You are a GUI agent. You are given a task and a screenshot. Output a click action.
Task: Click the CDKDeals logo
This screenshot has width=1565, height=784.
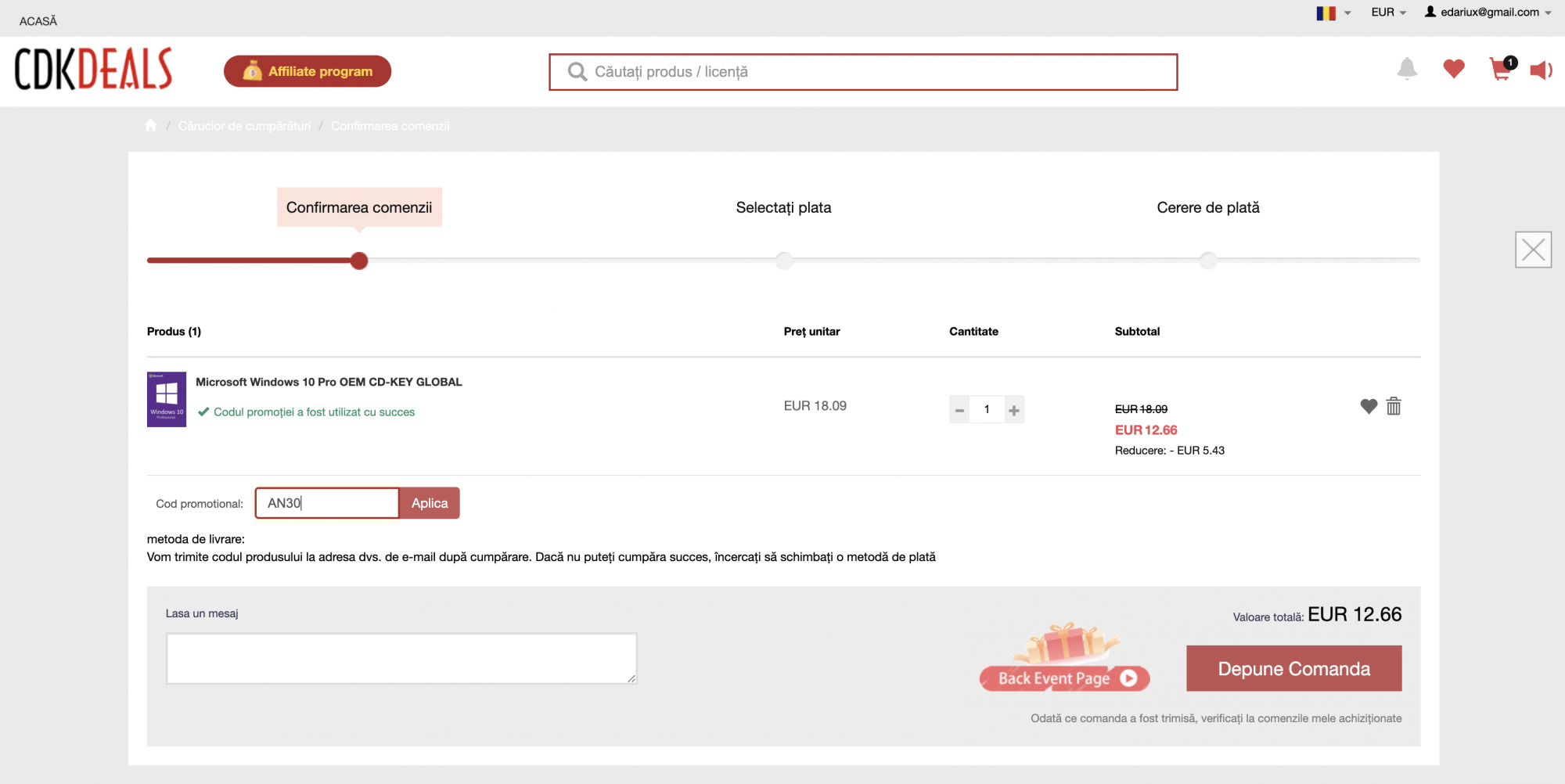coord(93,69)
